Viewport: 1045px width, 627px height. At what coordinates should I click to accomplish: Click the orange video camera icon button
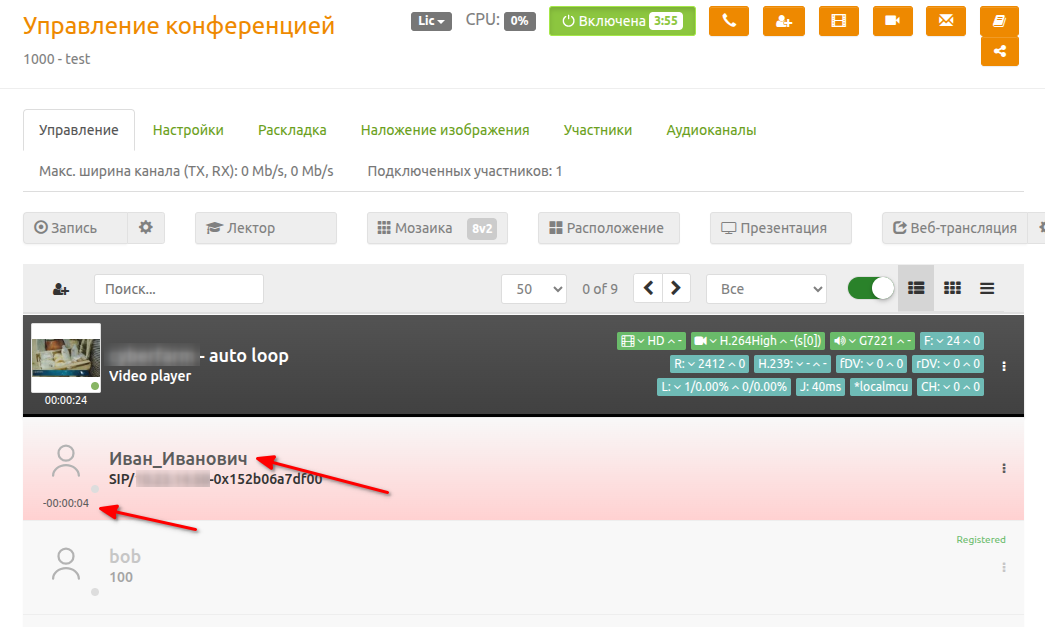(x=892, y=21)
